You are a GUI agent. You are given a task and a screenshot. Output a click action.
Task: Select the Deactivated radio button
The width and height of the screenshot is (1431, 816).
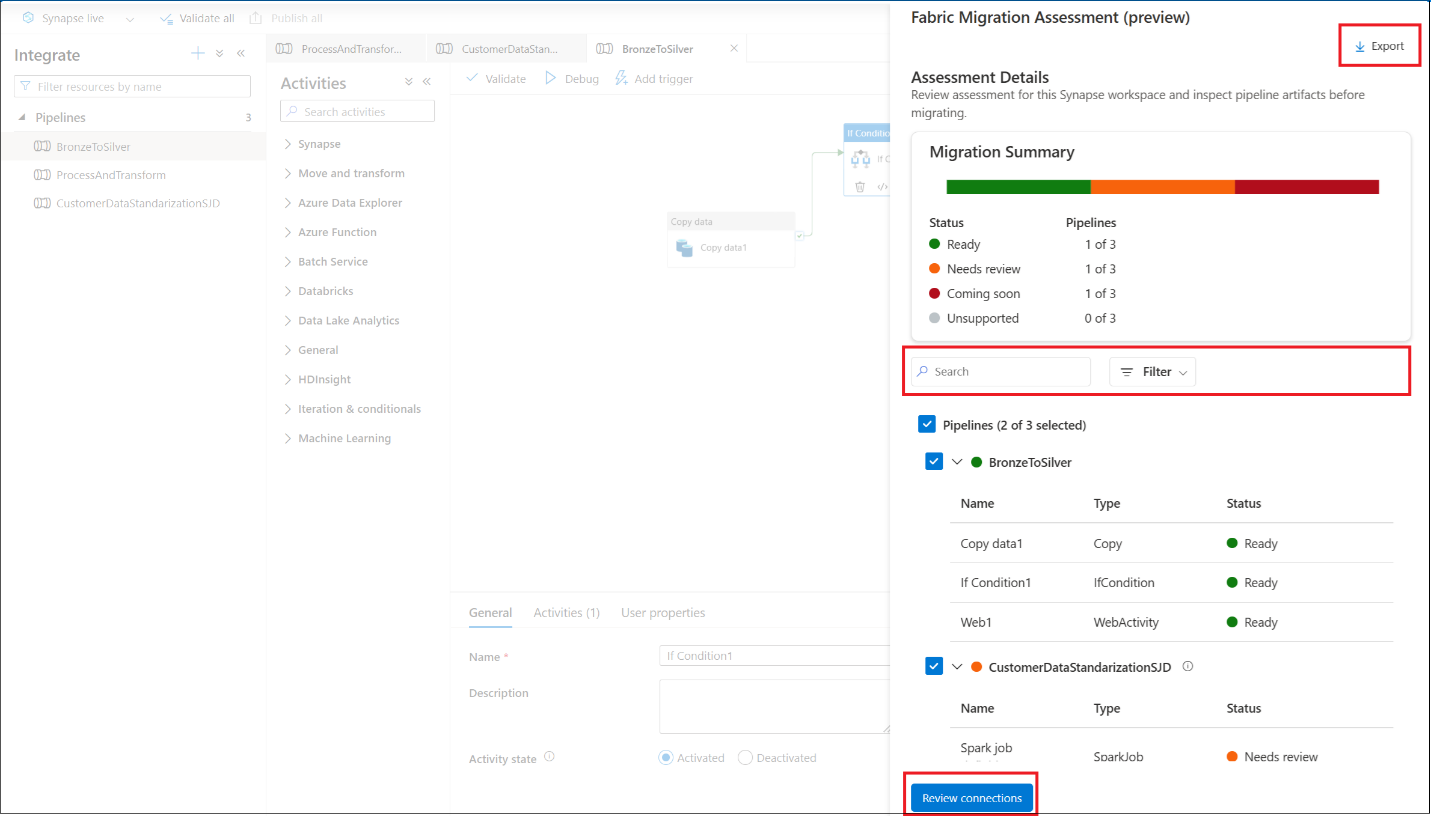[745, 757]
